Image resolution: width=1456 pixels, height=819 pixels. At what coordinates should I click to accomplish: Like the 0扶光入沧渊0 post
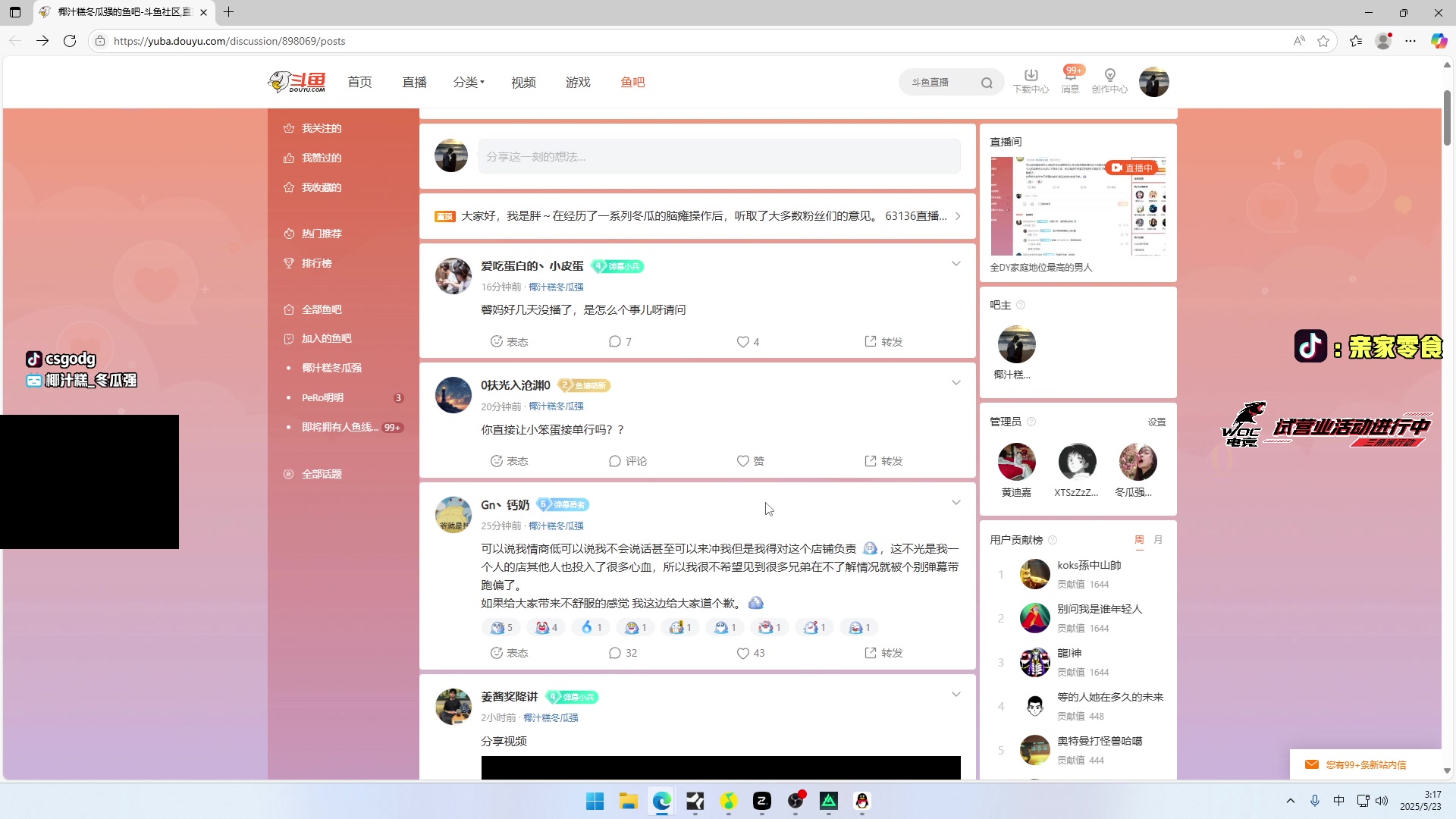click(x=750, y=461)
